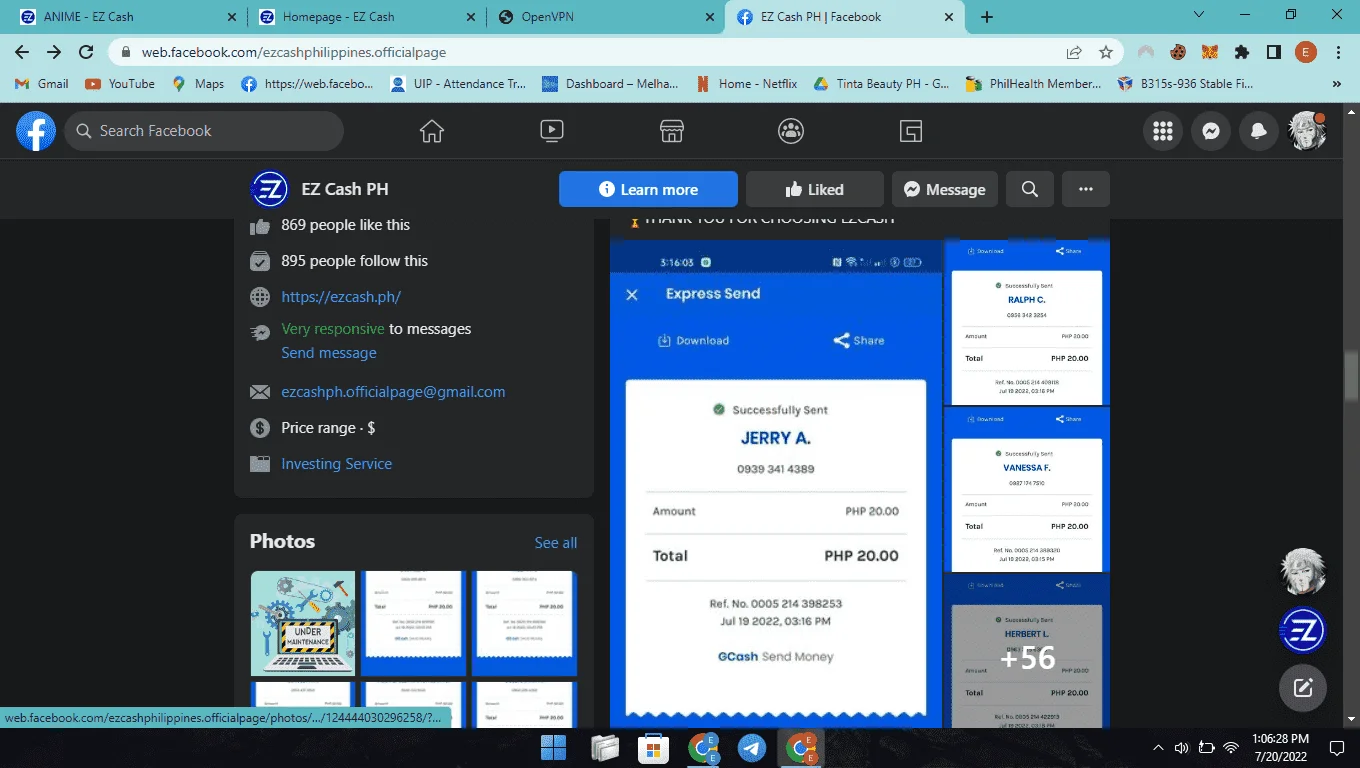
Task: Open EZ Cash PH page profile picture
Action: tap(270, 189)
